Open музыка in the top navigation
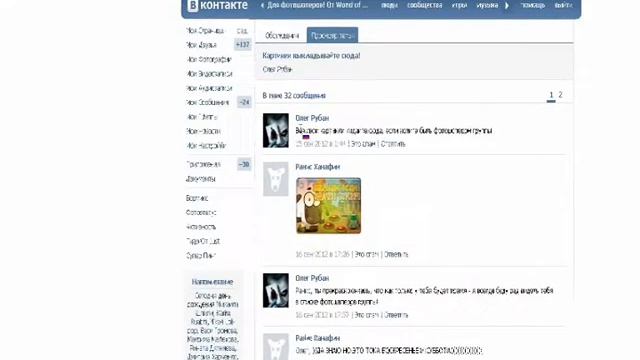640x360 pixels. 487,5
